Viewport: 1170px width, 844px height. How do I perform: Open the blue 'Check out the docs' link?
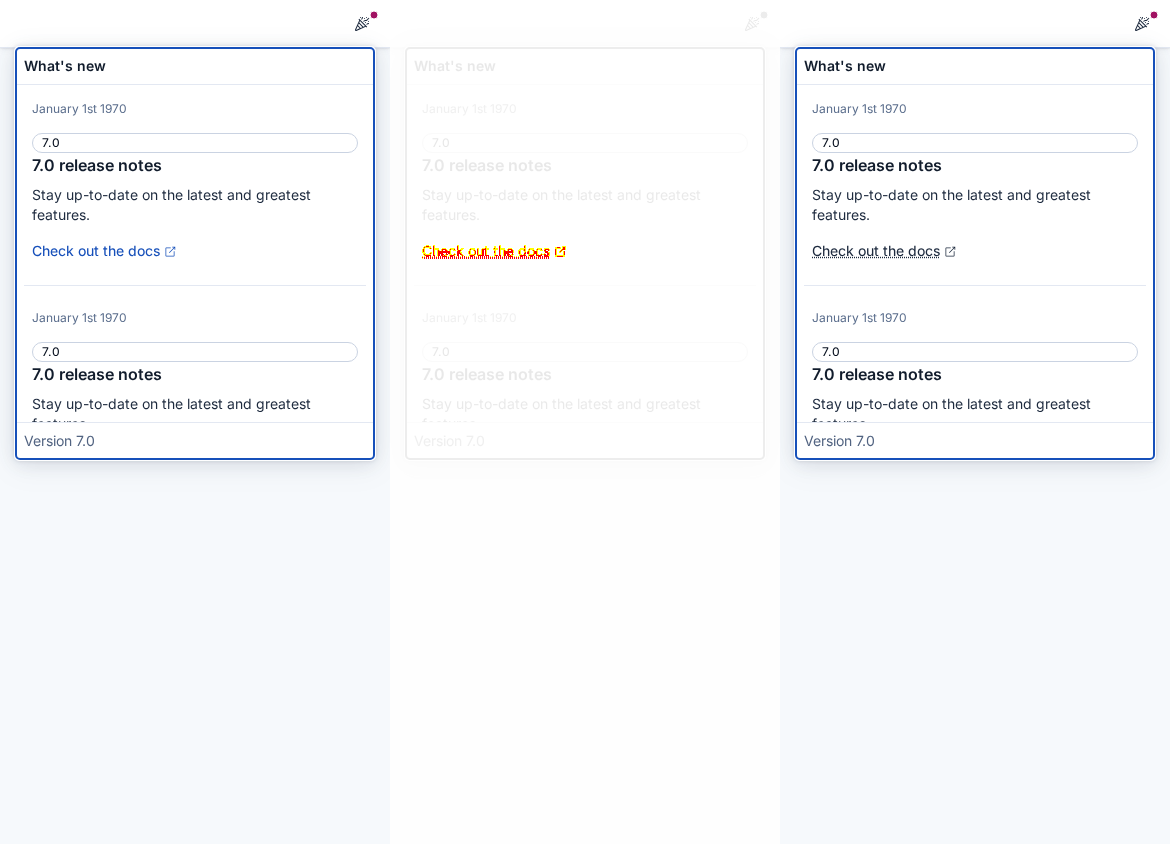[96, 251]
